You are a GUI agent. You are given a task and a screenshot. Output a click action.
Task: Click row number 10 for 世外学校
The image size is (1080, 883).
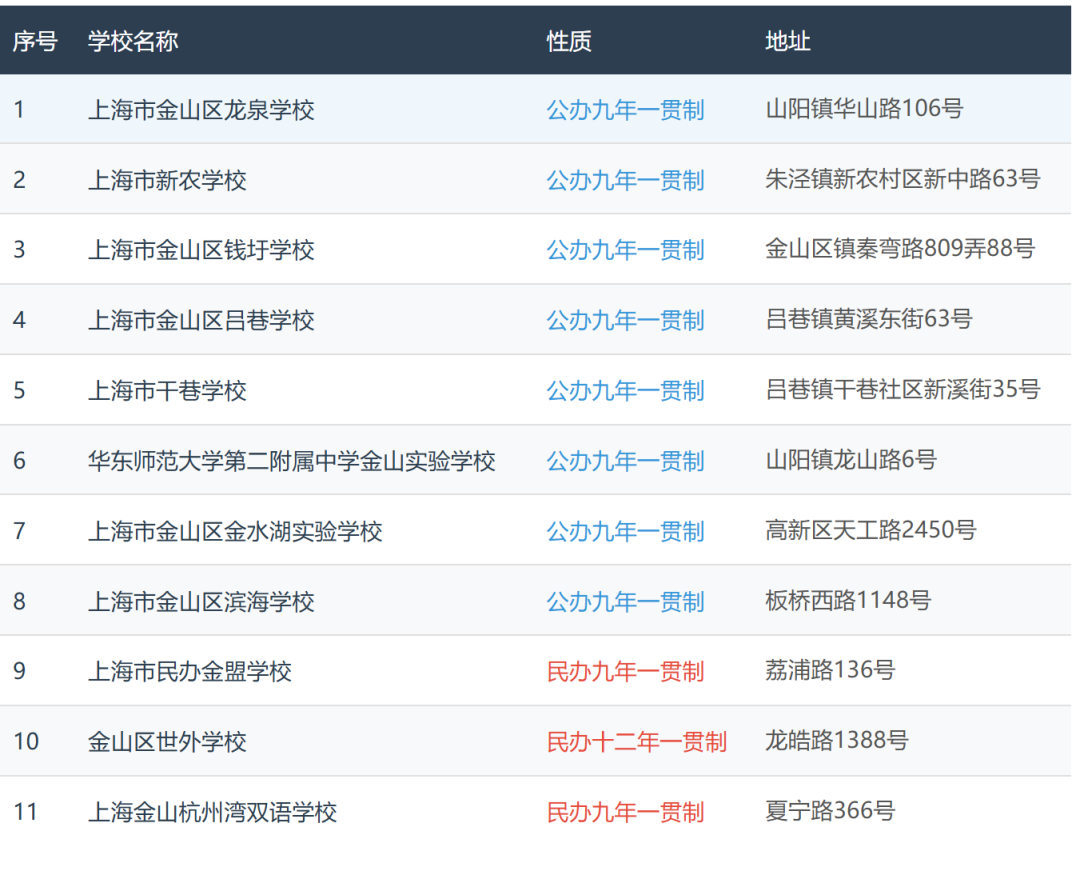pos(26,742)
